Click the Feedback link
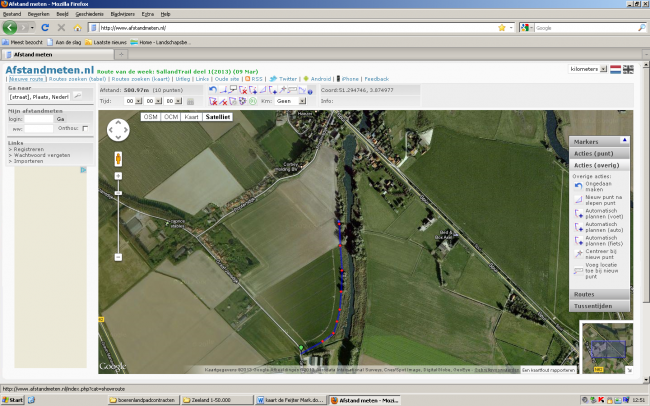 pos(376,79)
